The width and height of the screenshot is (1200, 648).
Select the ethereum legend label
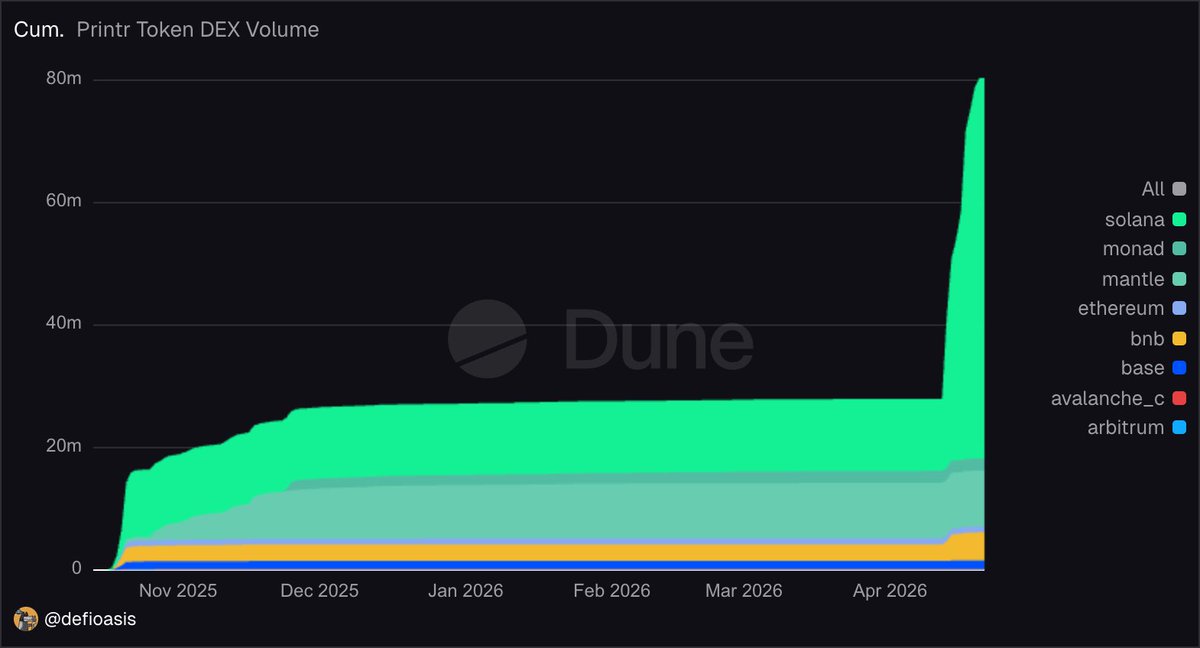tap(1121, 308)
